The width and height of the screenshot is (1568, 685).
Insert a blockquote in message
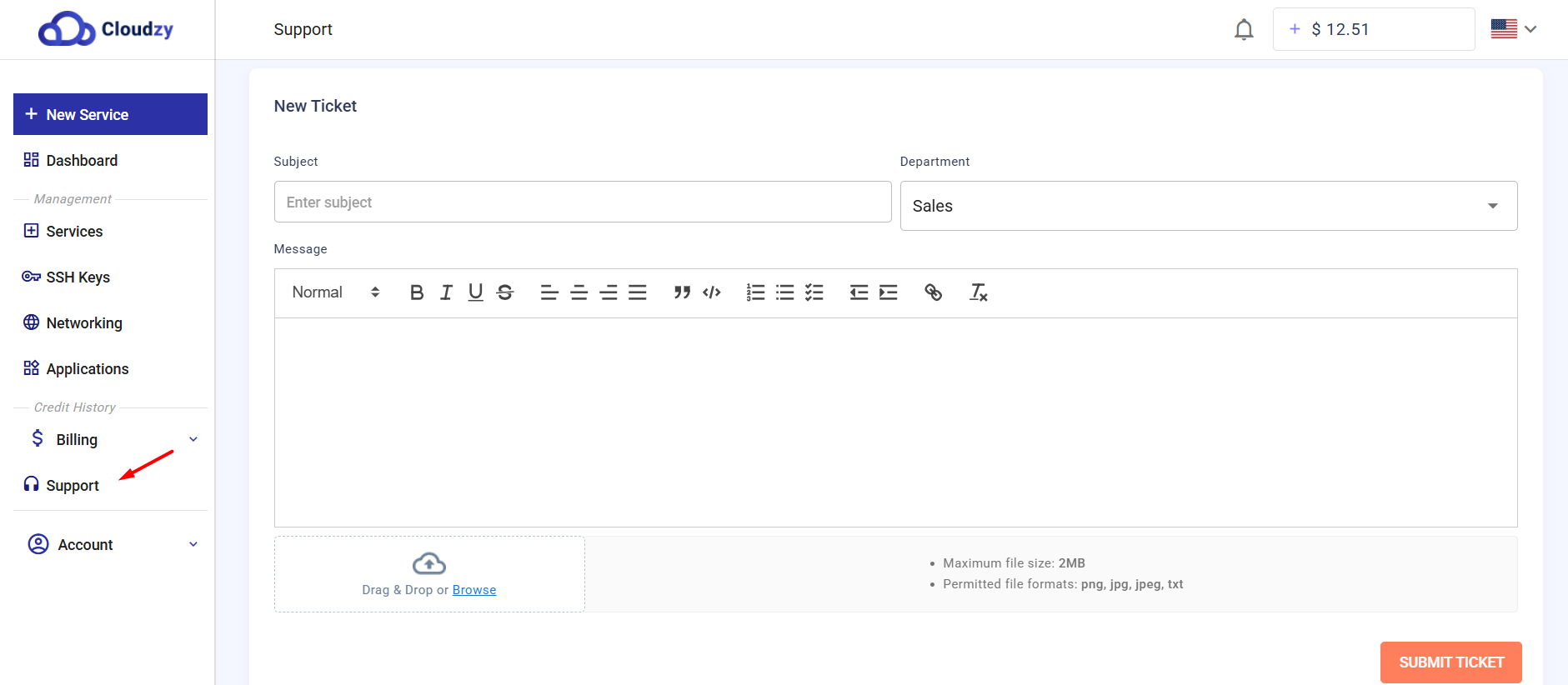coord(682,292)
